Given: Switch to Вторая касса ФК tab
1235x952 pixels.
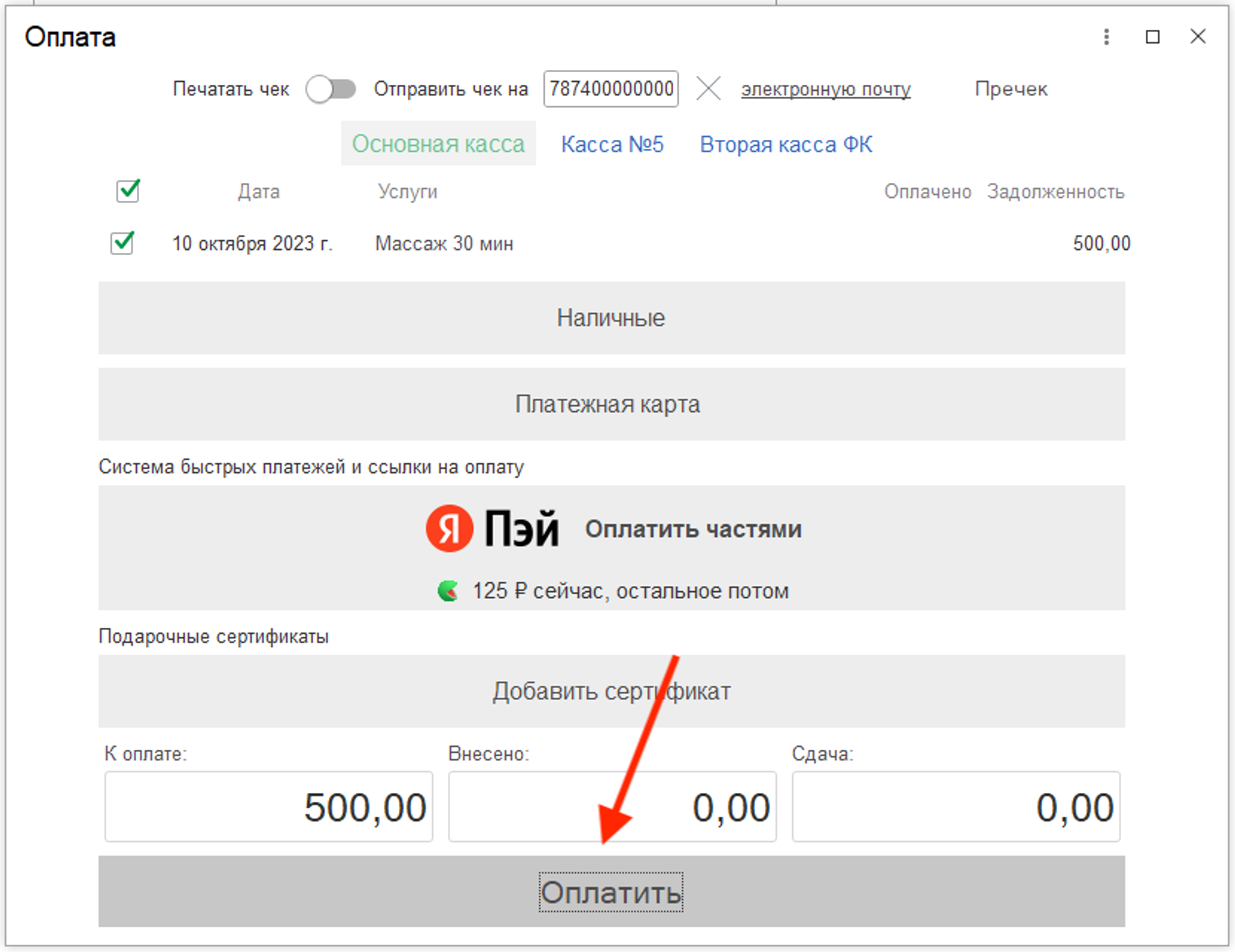Looking at the screenshot, I should (786, 144).
